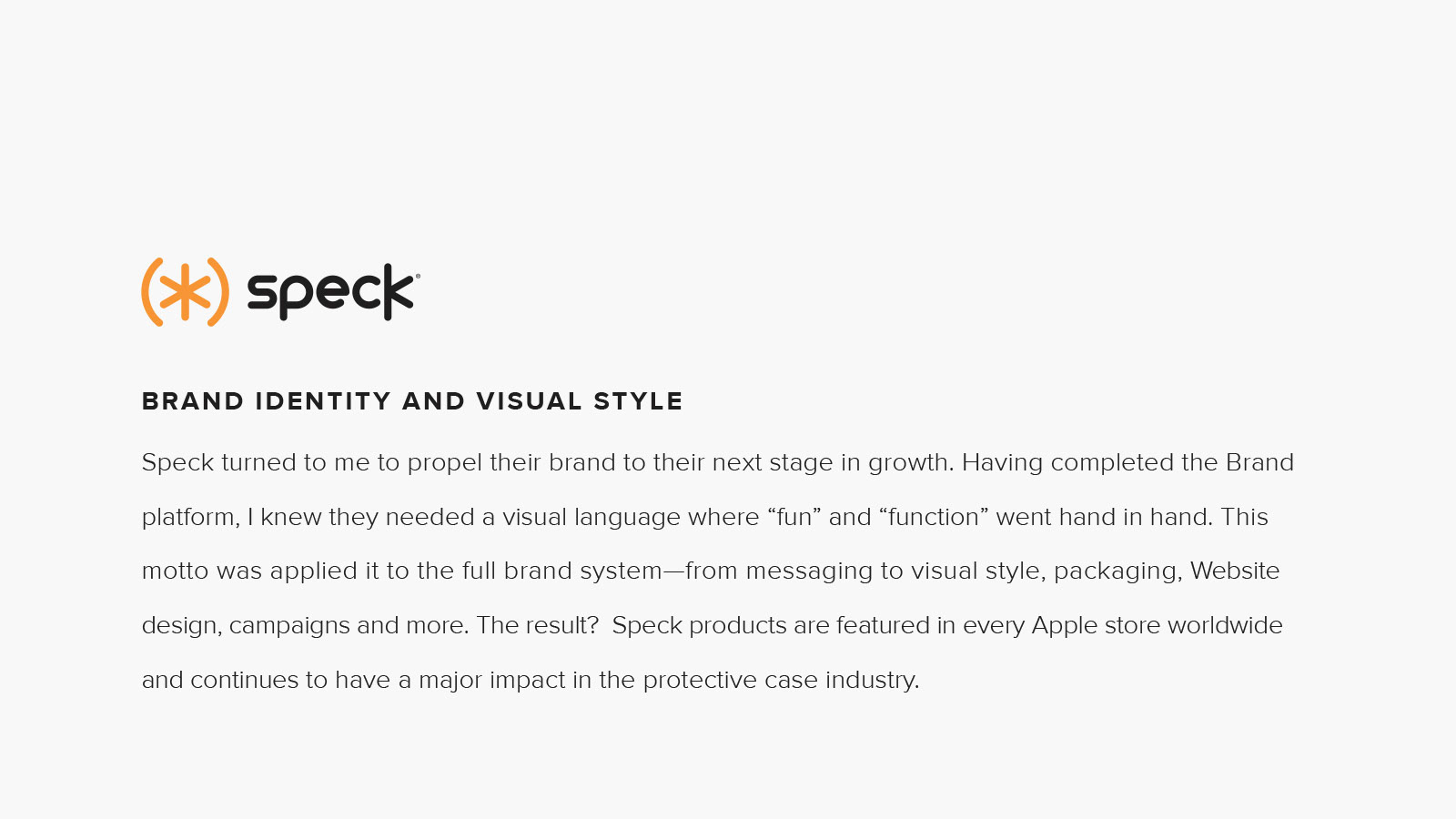The image size is (1456, 819).
Task: Click the orange right parenthesis of logo
Action: pyautogui.click(x=218, y=292)
